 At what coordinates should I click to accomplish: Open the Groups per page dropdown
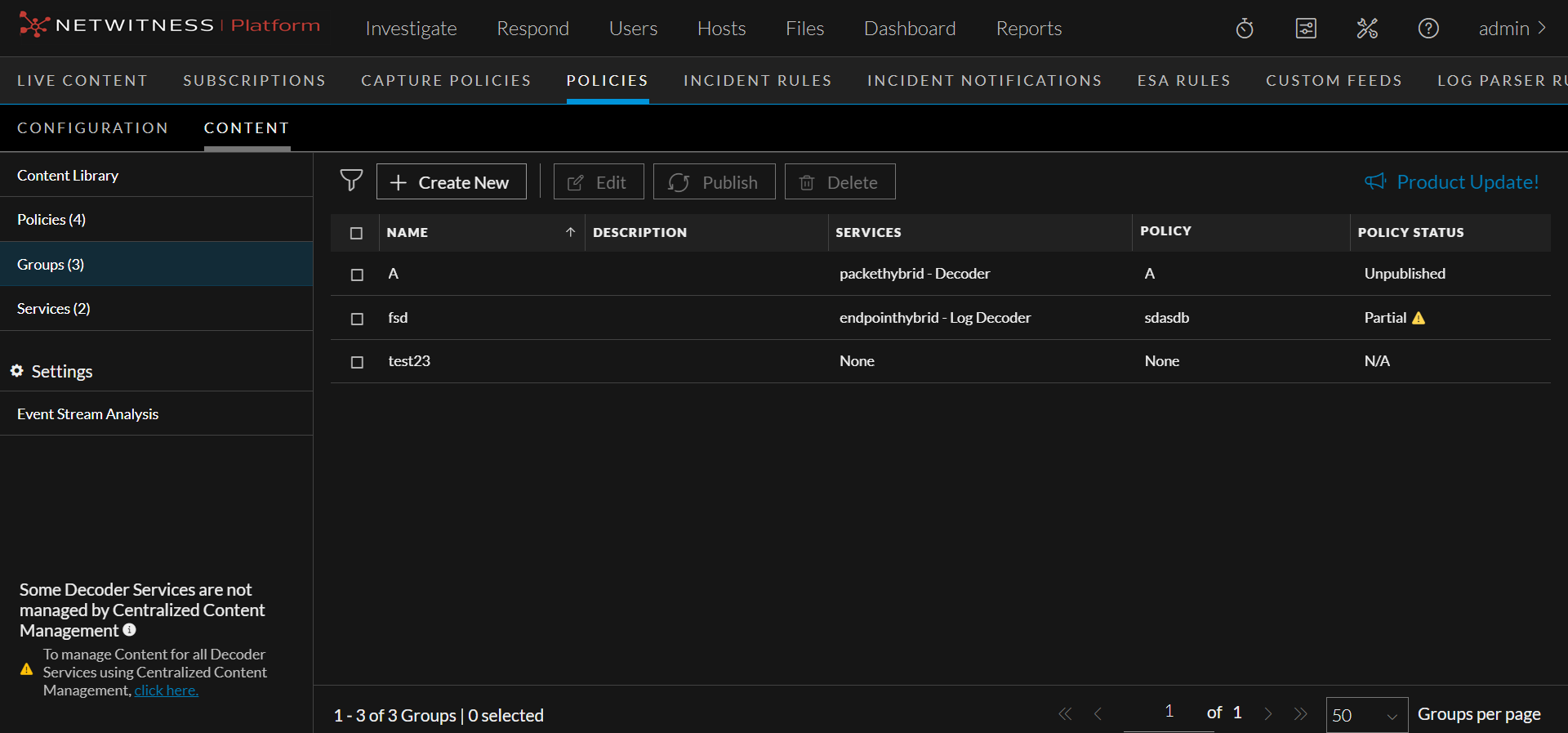point(1366,715)
